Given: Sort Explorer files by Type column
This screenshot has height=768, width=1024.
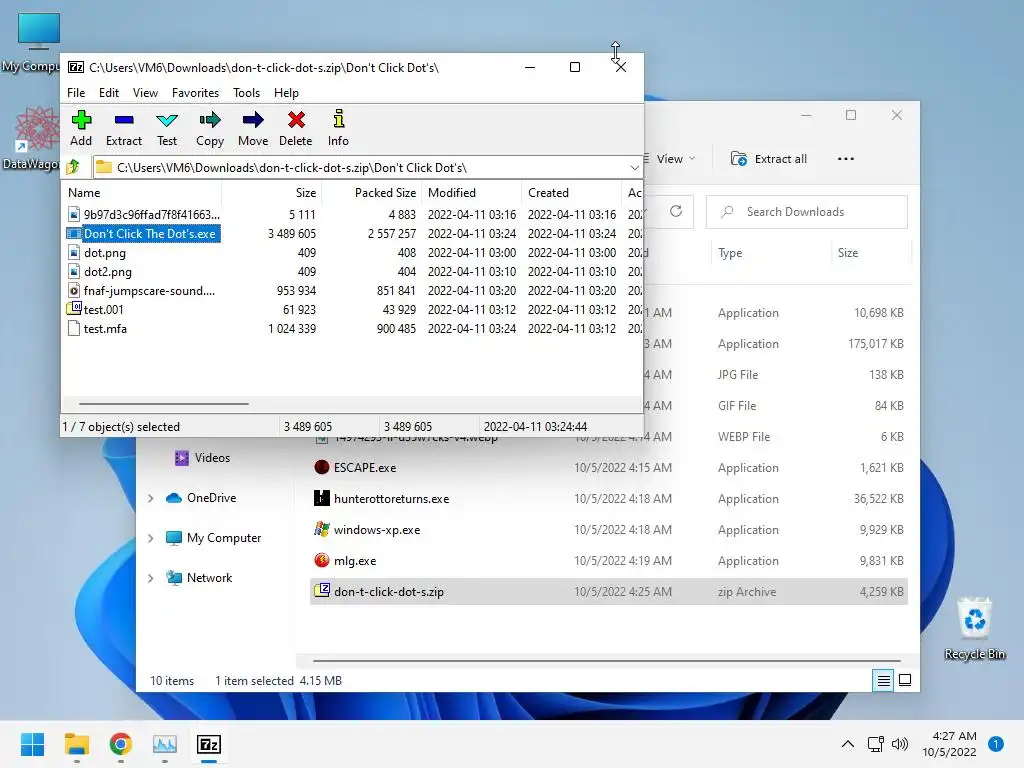Looking at the screenshot, I should (x=730, y=253).
